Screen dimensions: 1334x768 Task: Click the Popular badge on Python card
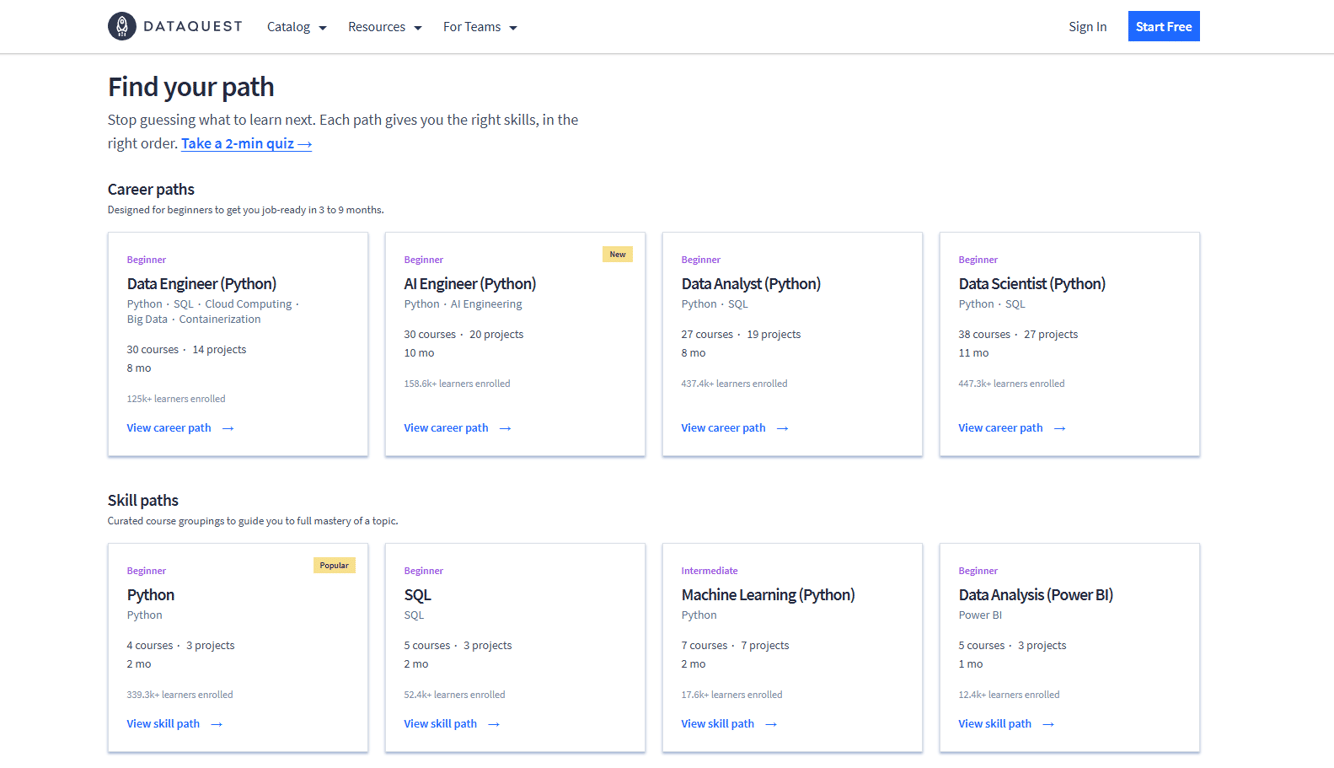334,565
